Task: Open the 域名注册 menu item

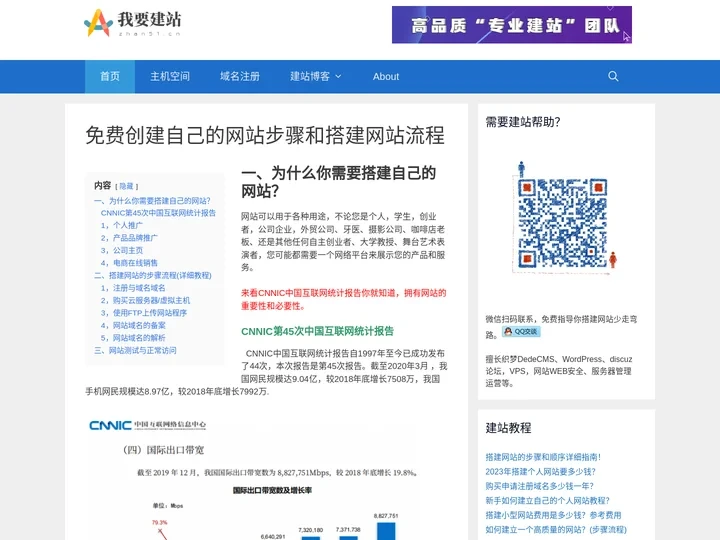Action: 240,76
